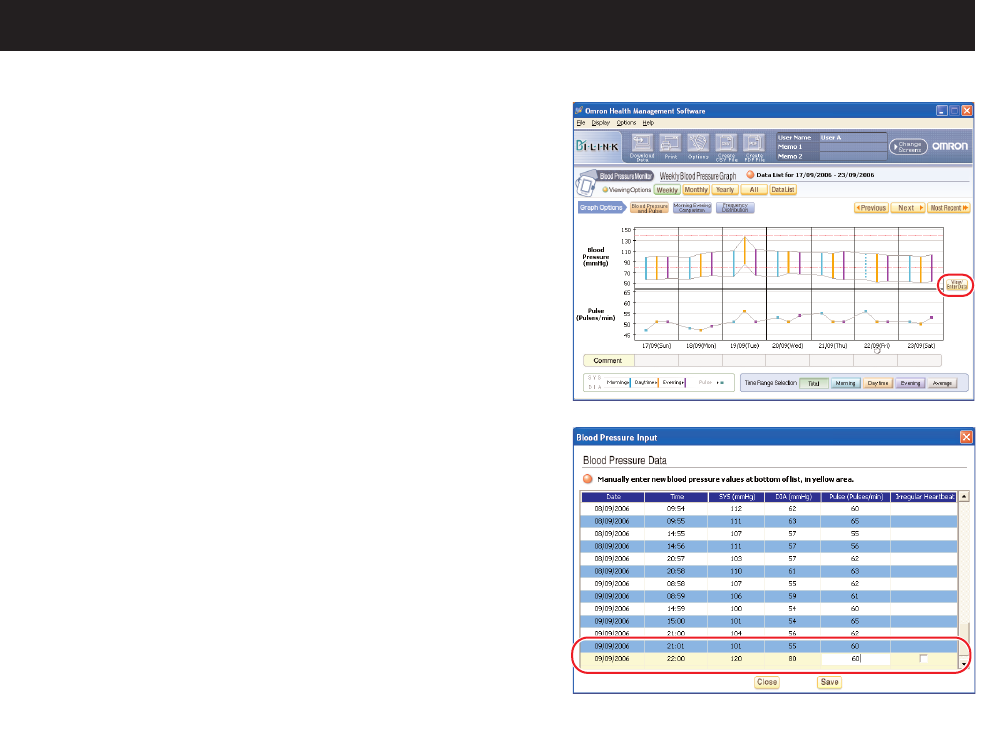Click the 19/09(Tue) date label on graph

[744, 346]
